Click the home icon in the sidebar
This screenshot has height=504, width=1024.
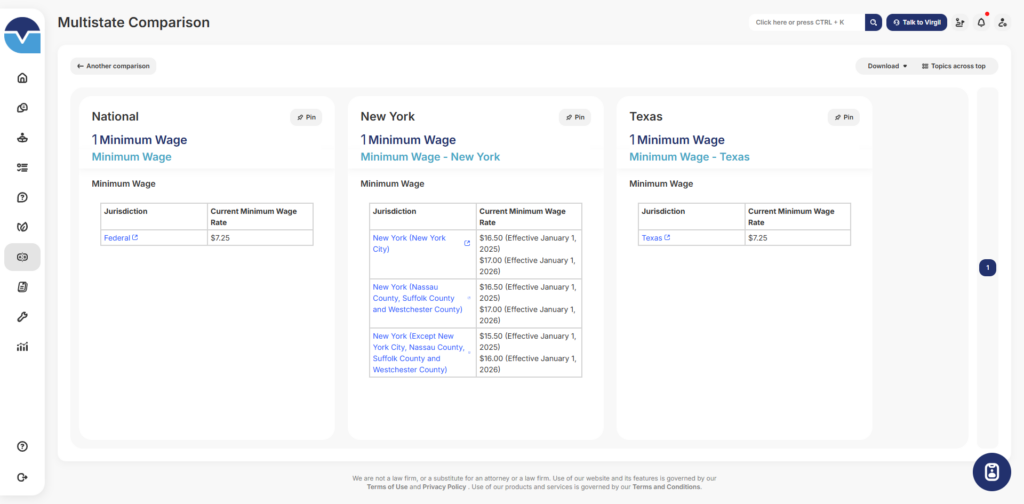pos(22,78)
